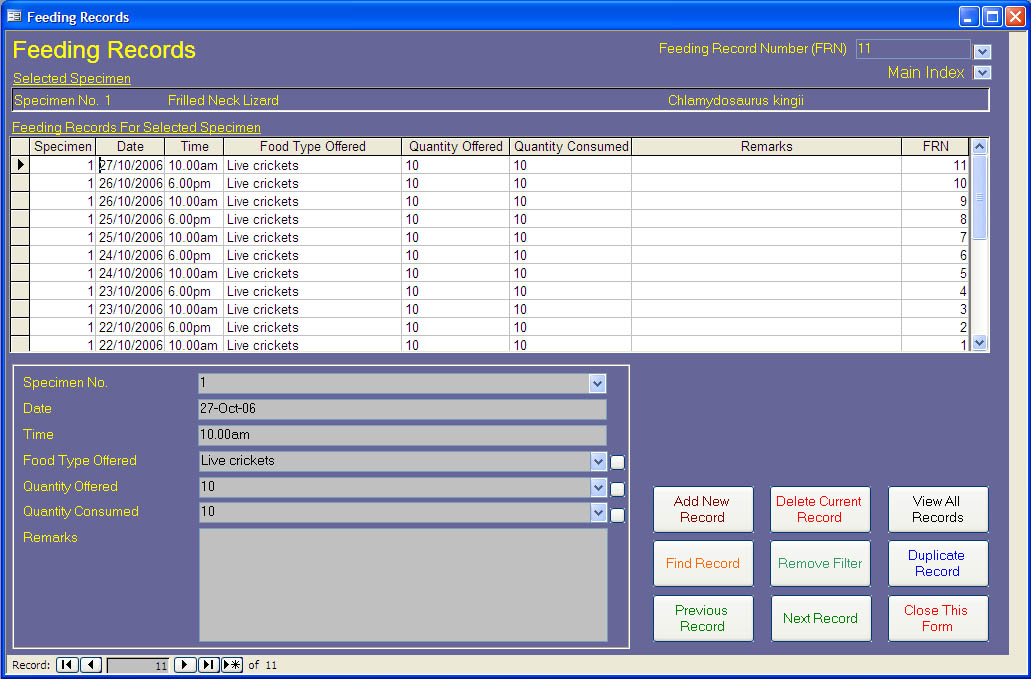Click Live crickets cell in FRN 6 row
Viewport: 1031px width, 679px height.
(312, 256)
